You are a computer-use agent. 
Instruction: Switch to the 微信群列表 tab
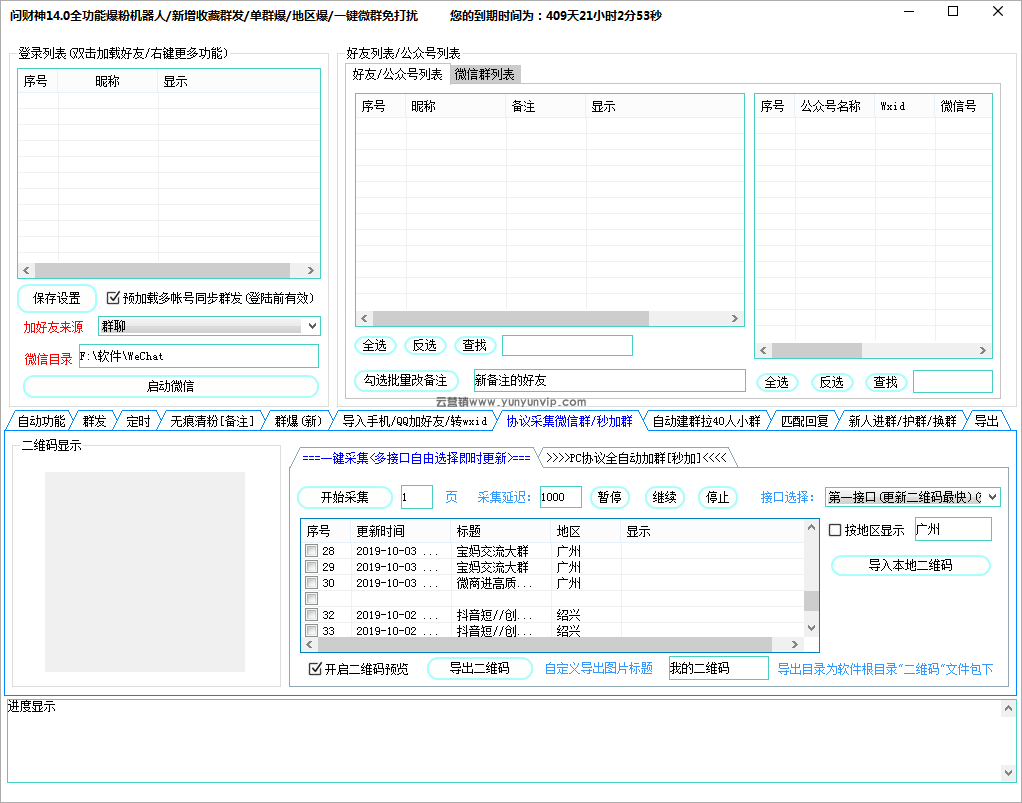click(x=484, y=74)
